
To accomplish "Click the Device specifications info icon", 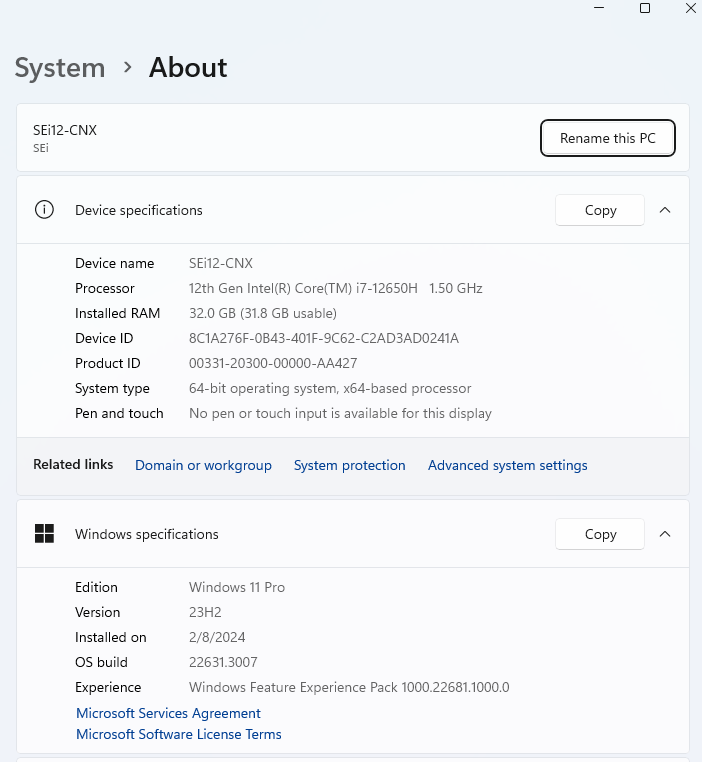I will 44,210.
